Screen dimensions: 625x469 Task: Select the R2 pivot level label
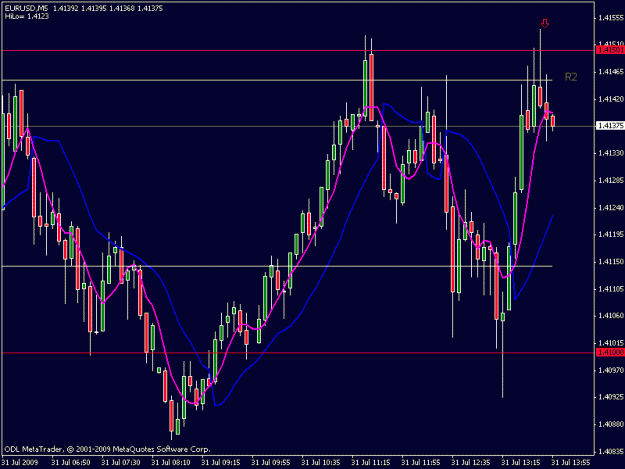point(571,77)
